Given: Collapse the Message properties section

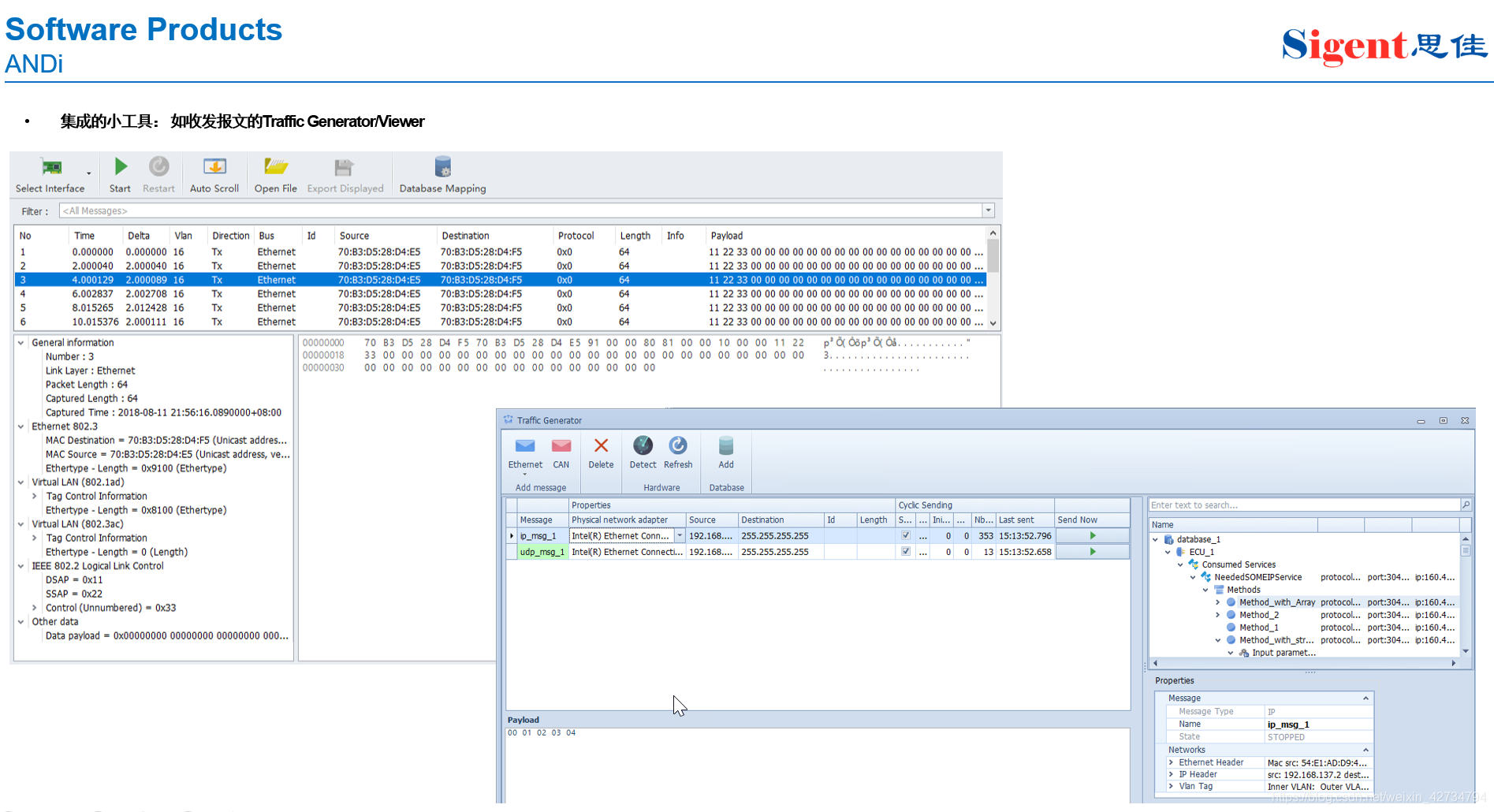Looking at the screenshot, I should pyautogui.click(x=1365, y=698).
